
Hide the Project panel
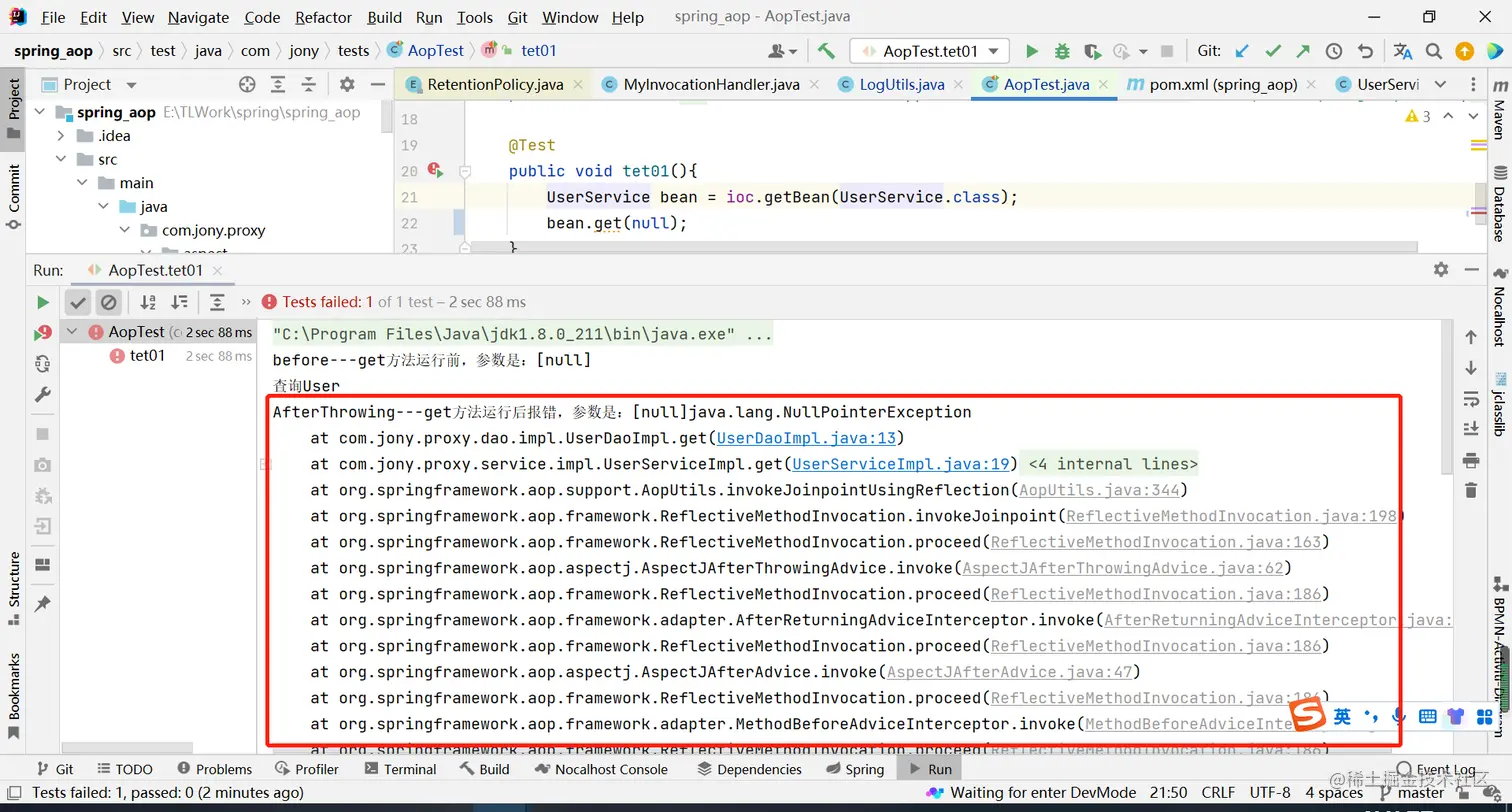[x=377, y=84]
